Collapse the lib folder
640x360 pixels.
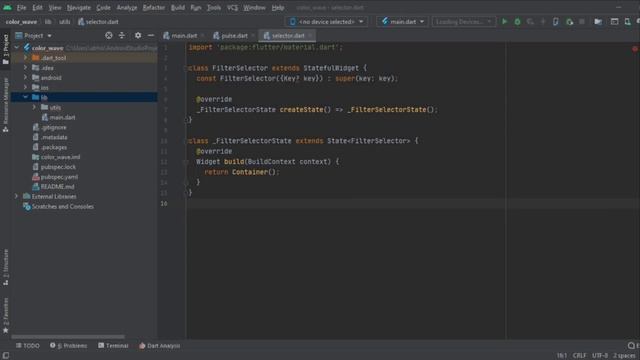tap(26, 97)
